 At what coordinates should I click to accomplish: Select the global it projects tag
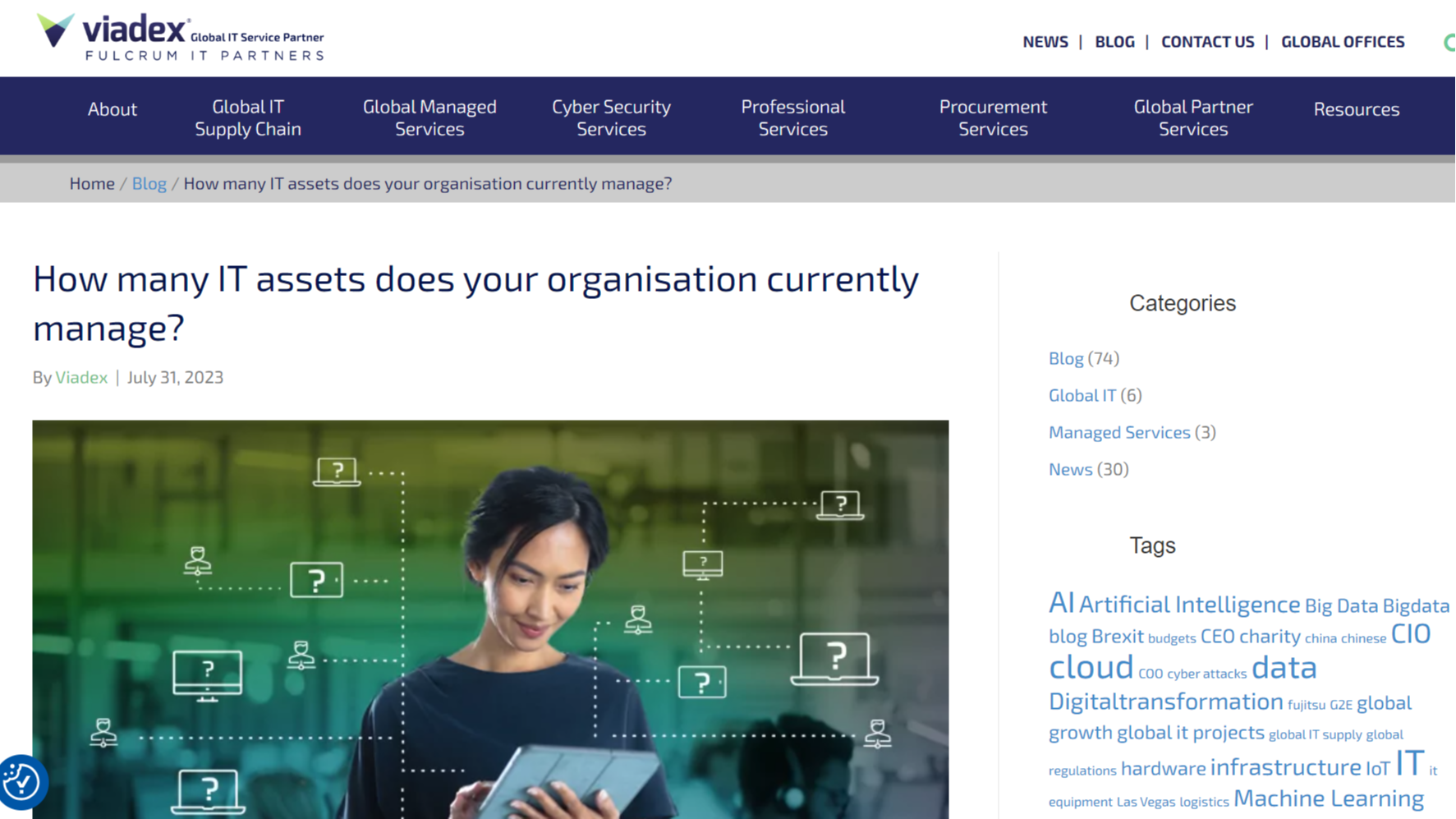tap(1190, 733)
